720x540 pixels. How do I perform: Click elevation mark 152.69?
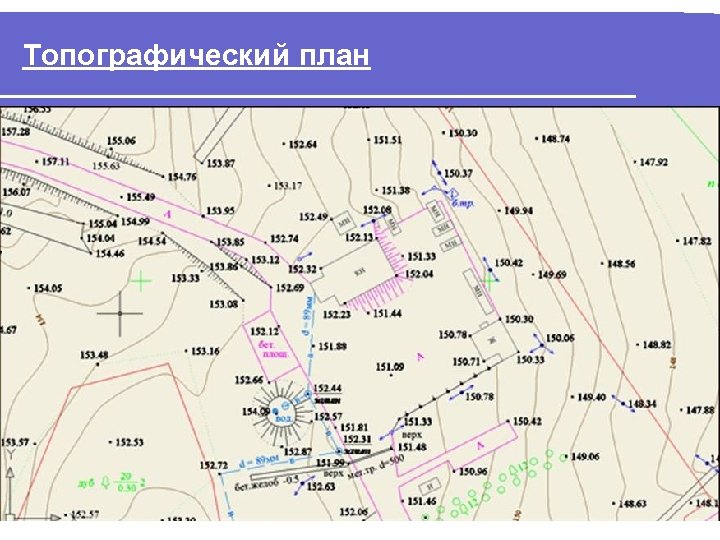[x=290, y=288]
